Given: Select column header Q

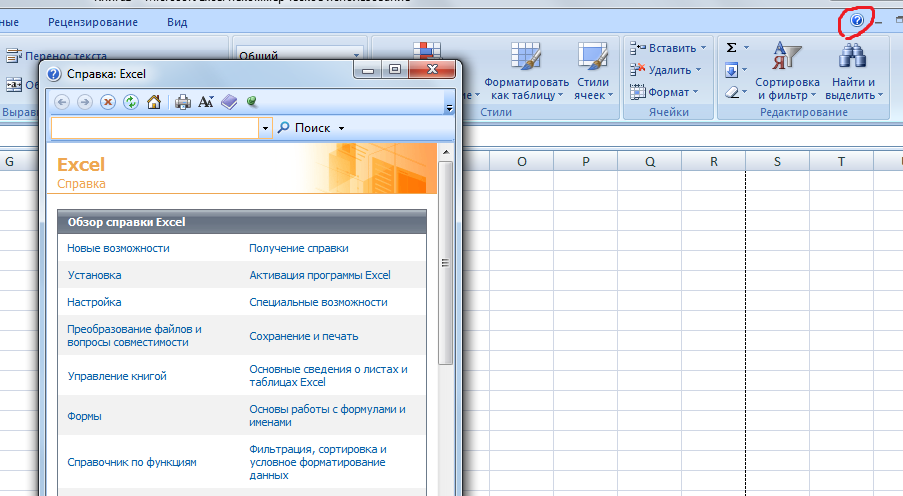Looking at the screenshot, I should point(650,161).
